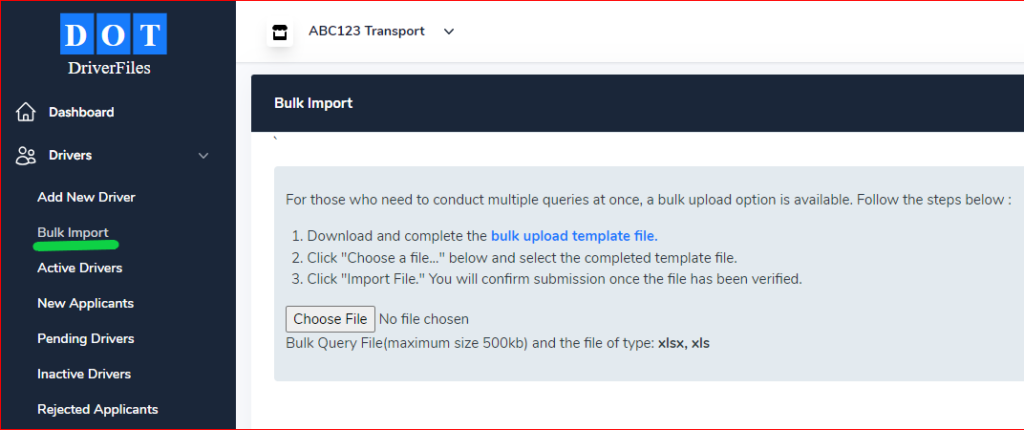The height and width of the screenshot is (430, 1024).
Task: View New Applicants page
Action: (85, 303)
